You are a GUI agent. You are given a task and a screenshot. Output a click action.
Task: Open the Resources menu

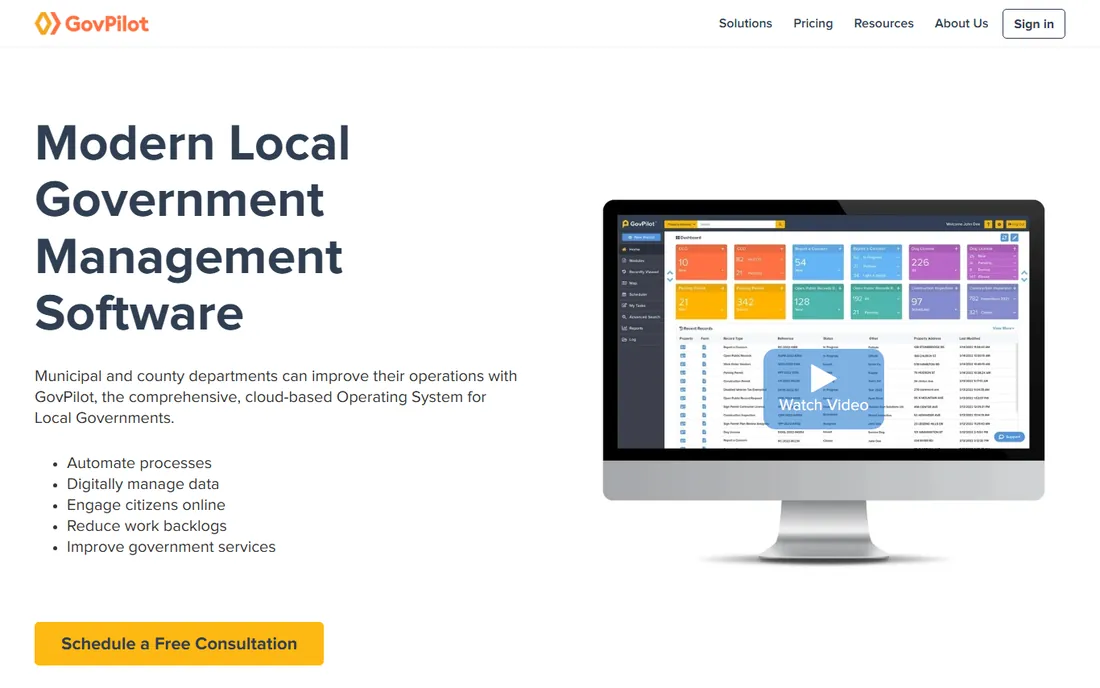883,23
